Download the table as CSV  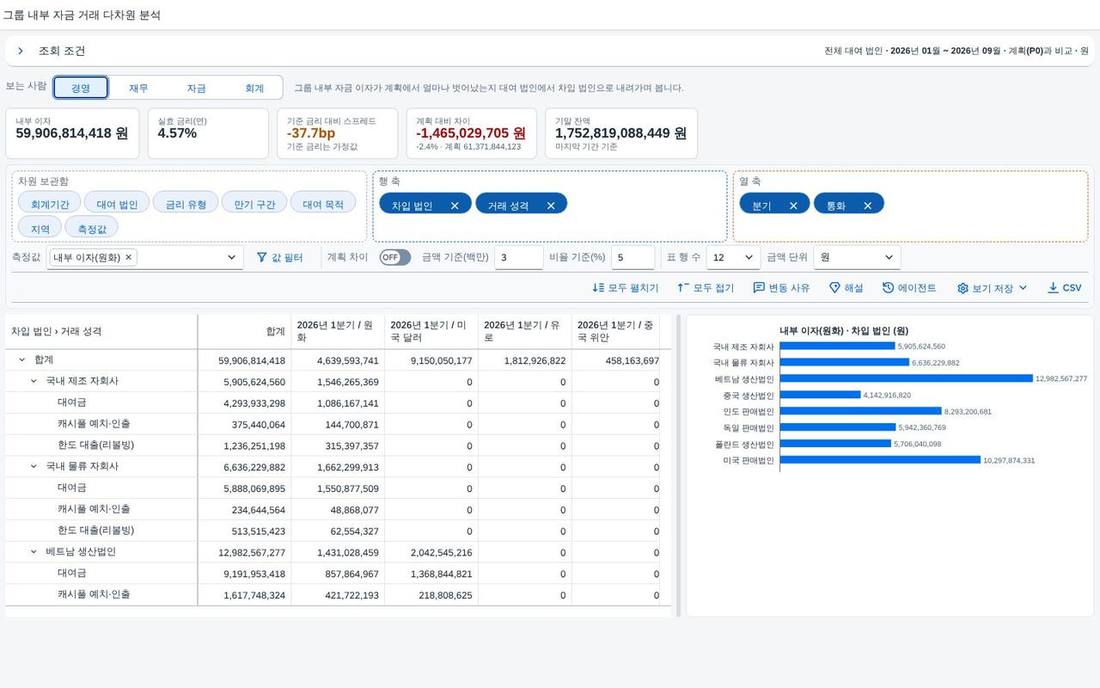(1064, 288)
